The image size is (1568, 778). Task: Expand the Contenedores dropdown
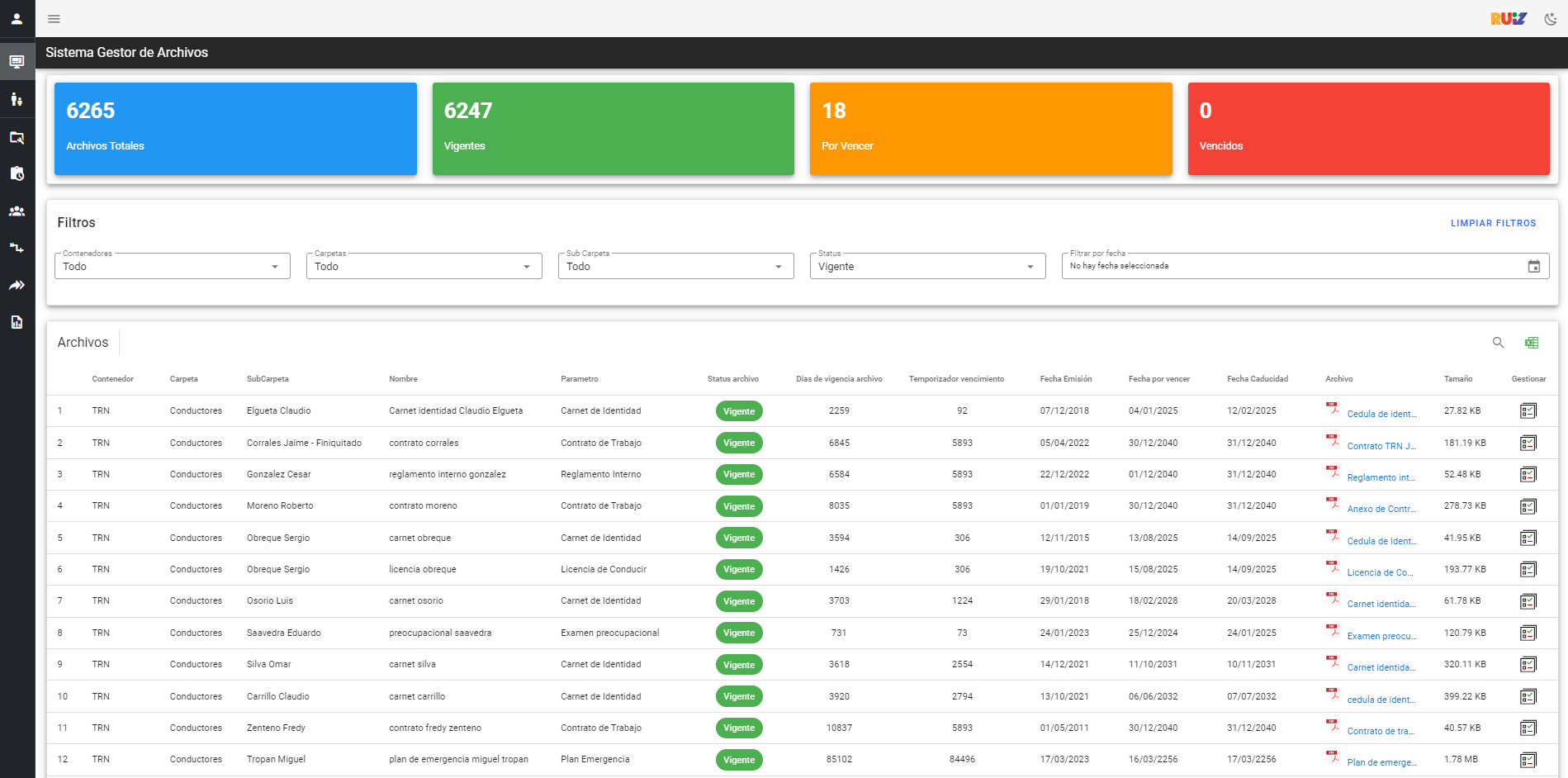click(x=173, y=266)
